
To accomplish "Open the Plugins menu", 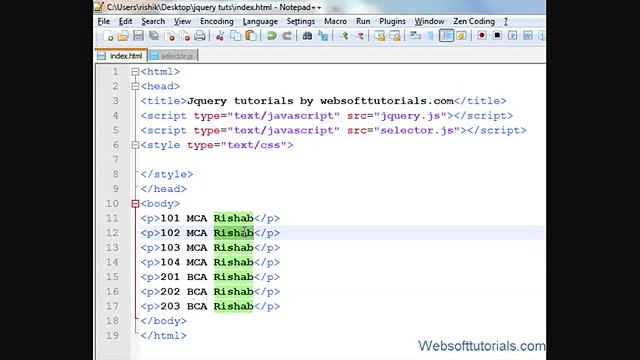I will [x=392, y=21].
